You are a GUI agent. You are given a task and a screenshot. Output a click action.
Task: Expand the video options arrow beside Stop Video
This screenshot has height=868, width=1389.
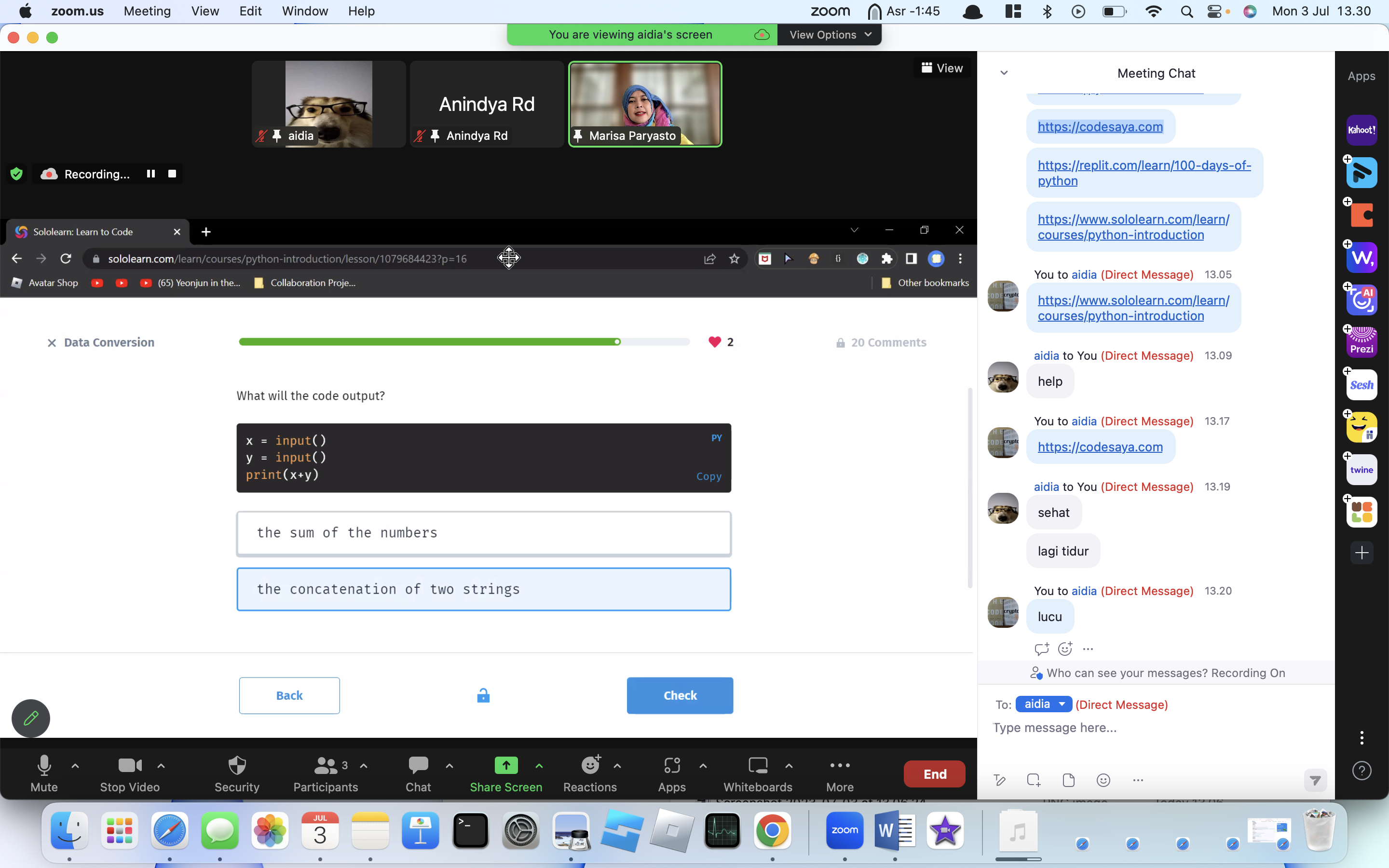(x=161, y=765)
